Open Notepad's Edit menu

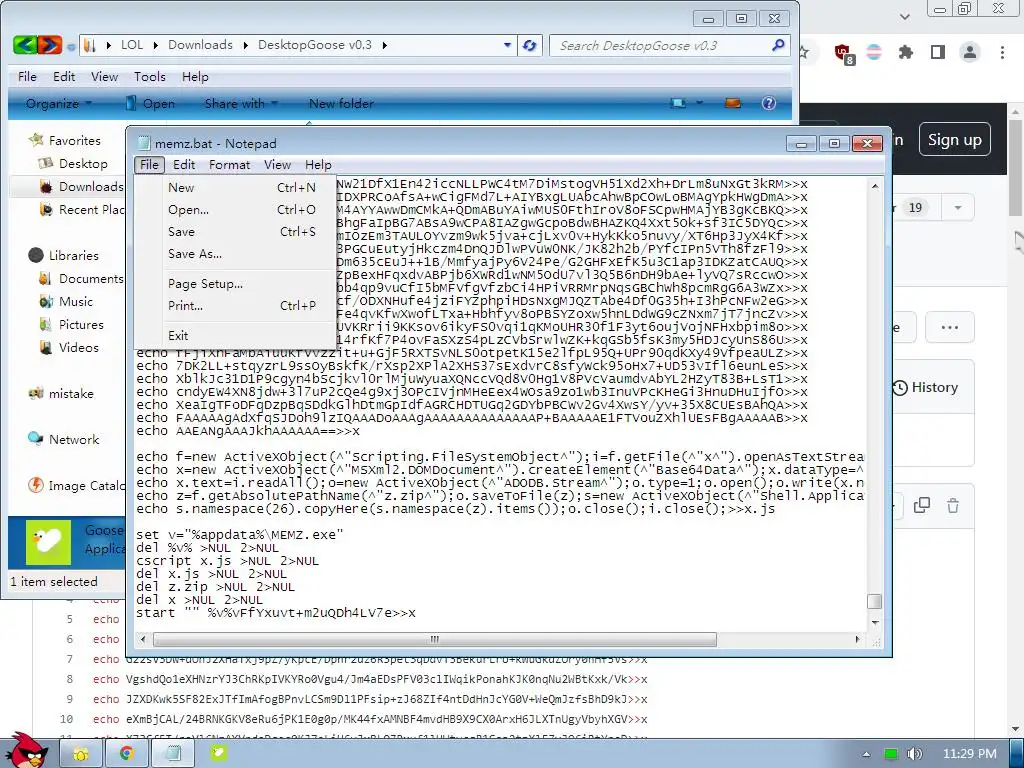[184, 165]
